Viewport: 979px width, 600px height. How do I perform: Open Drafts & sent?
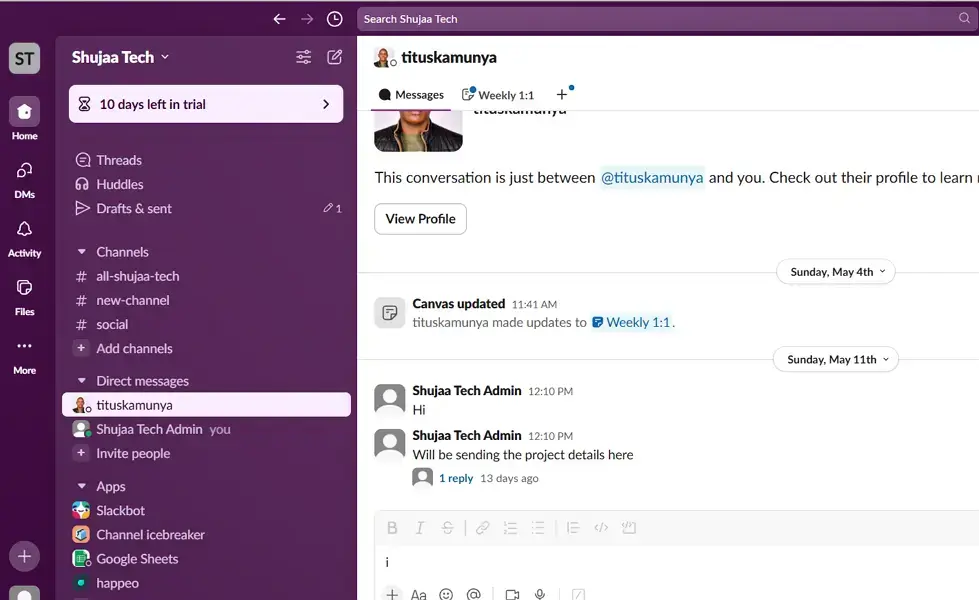pyautogui.click(x=206, y=209)
